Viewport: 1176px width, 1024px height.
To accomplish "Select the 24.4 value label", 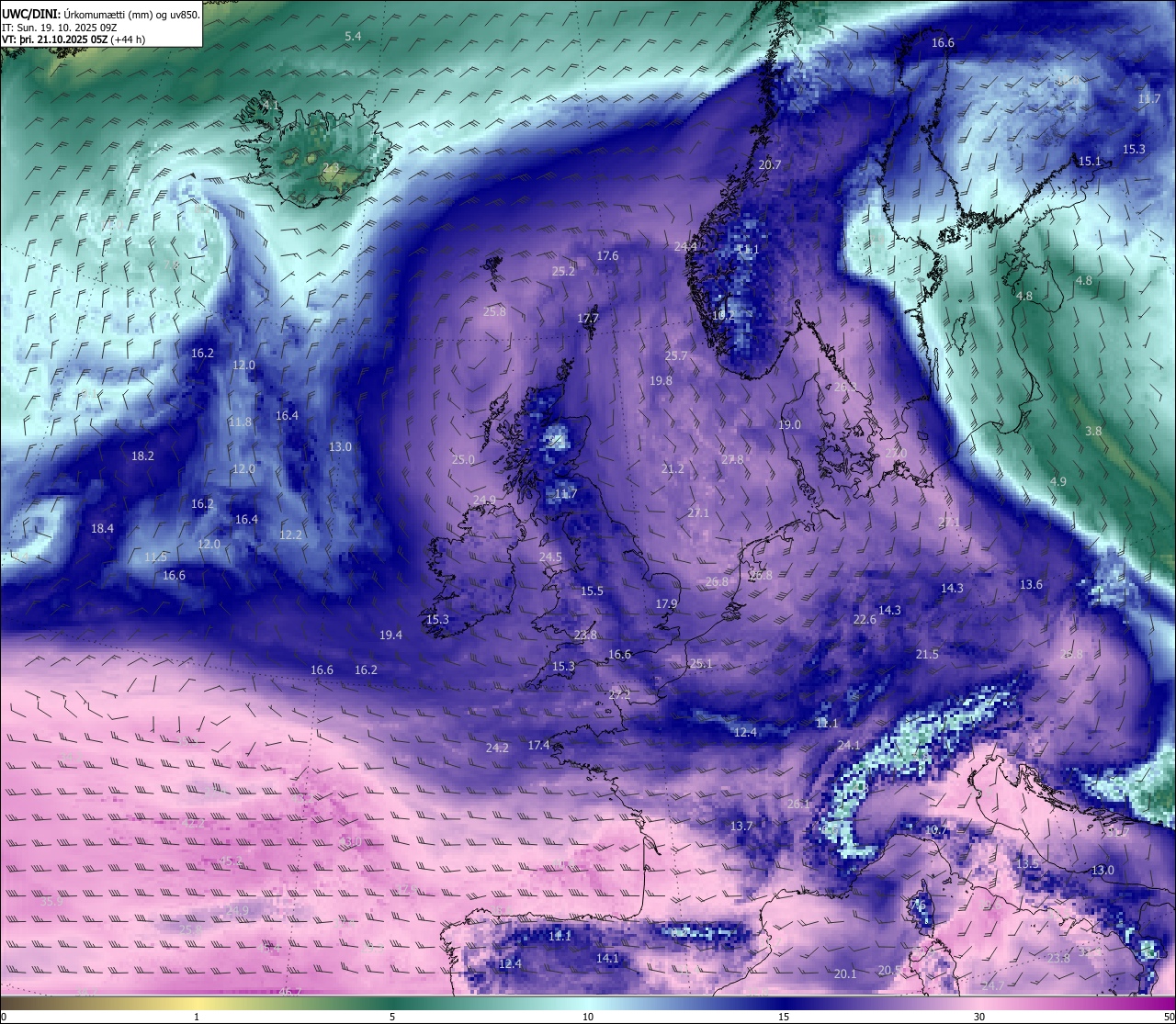I will tap(685, 246).
